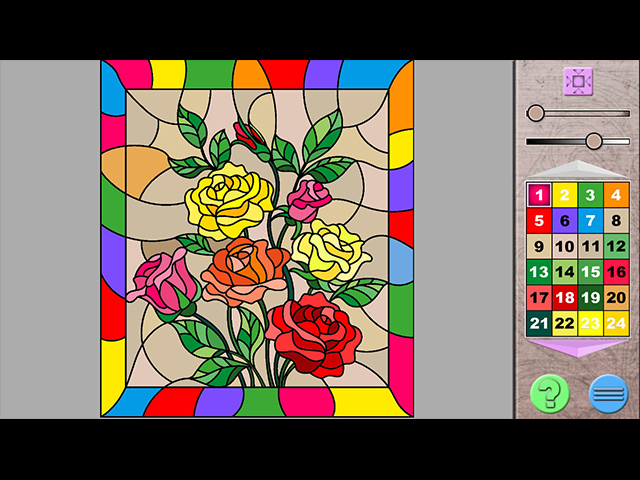640x480 pixels.
Task: Open the blue menu button
Action: [608, 393]
